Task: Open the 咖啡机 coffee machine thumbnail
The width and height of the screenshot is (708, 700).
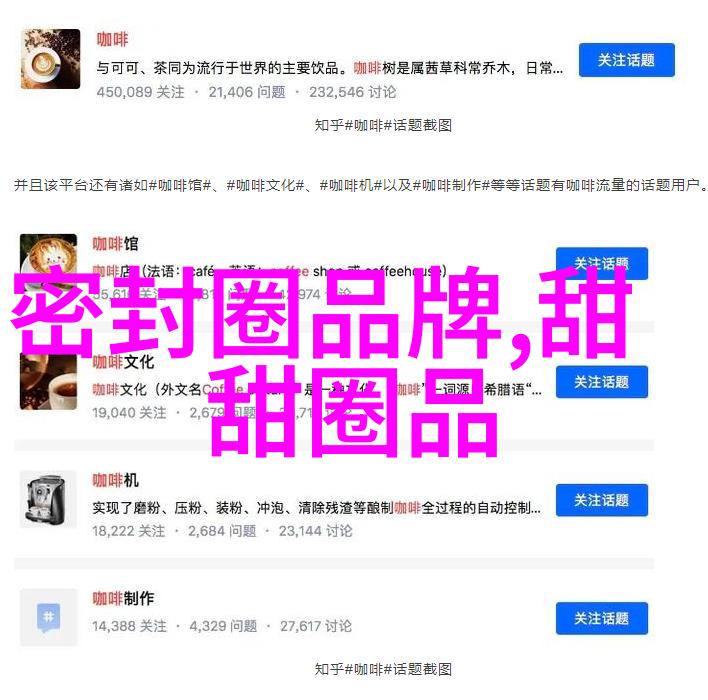Action: 48,499
